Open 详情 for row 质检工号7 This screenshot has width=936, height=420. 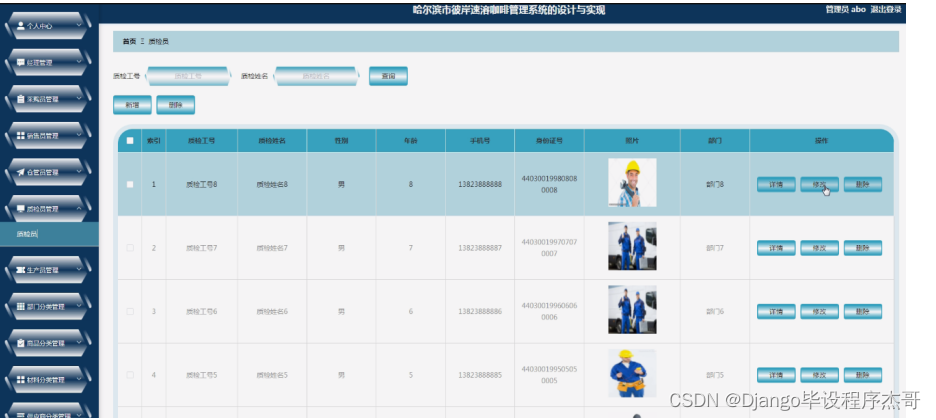[x=776, y=248]
